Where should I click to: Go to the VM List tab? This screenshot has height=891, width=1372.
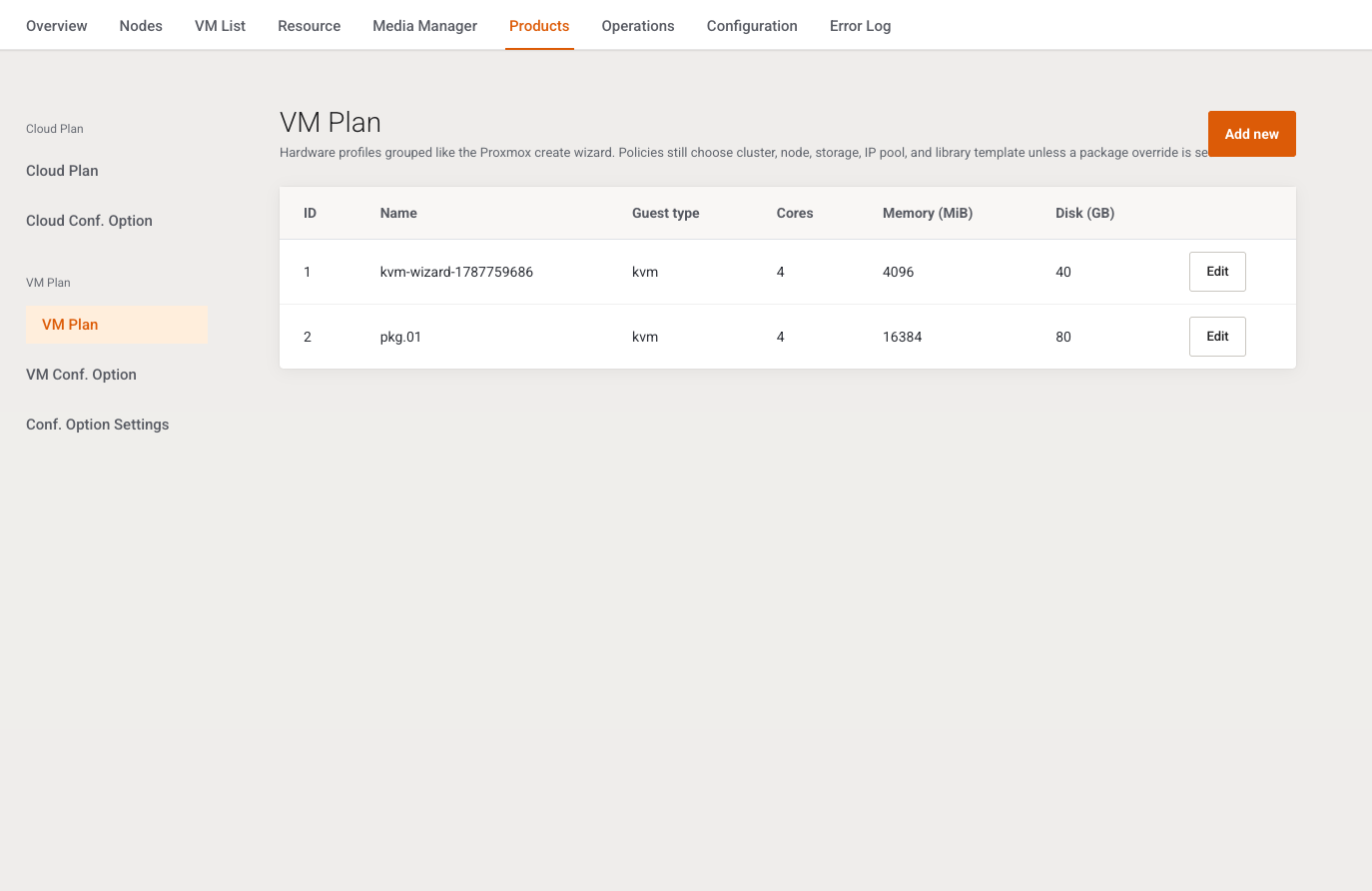click(x=220, y=26)
